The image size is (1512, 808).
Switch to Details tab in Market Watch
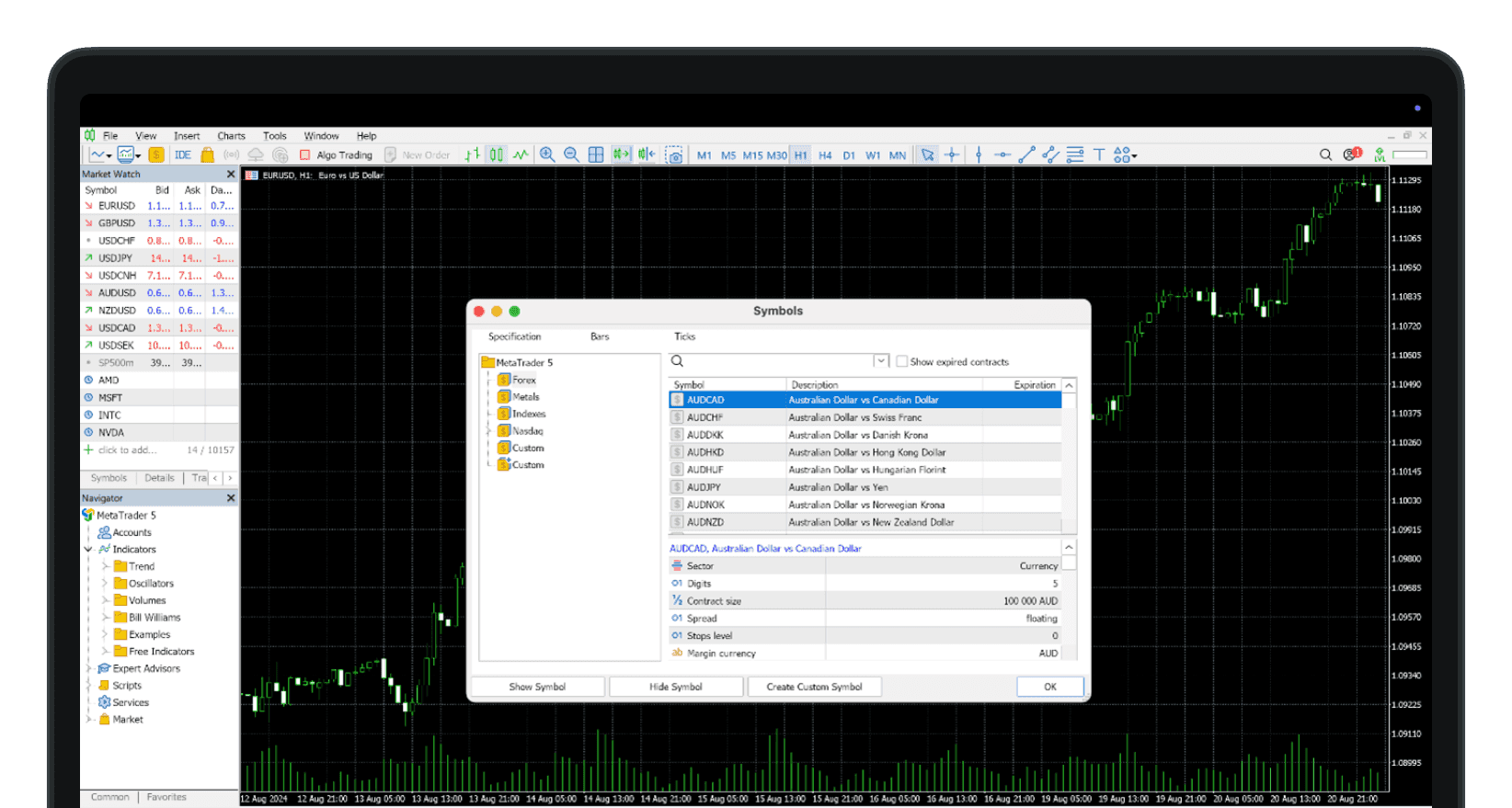[x=159, y=478]
